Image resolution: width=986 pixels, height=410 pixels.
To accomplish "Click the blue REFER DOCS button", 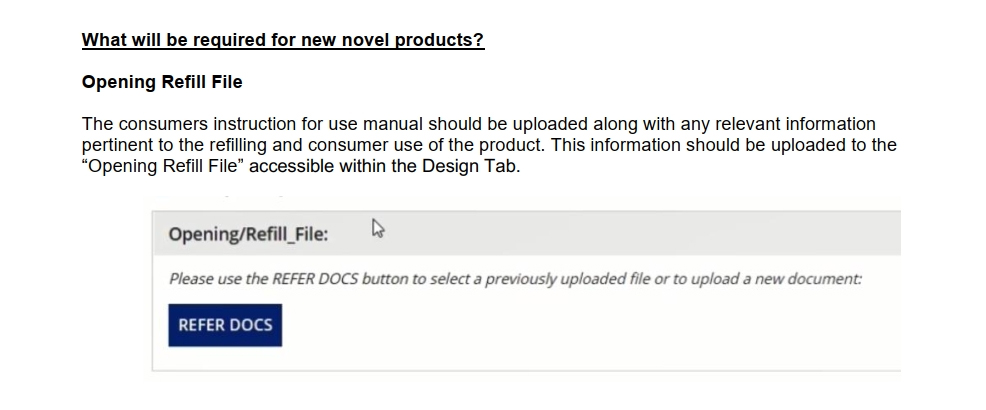I will tap(225, 325).
